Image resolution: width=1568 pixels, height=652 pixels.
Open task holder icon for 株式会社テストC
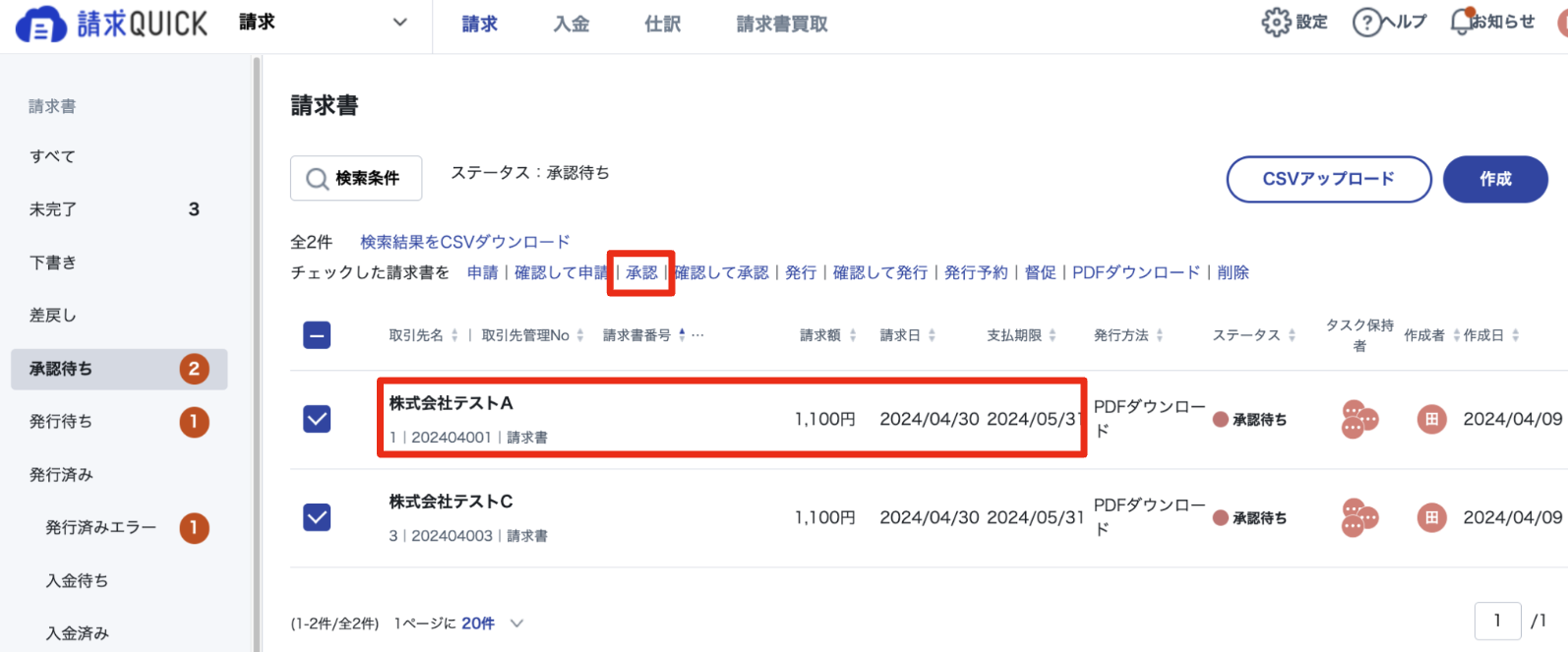[x=1359, y=517]
